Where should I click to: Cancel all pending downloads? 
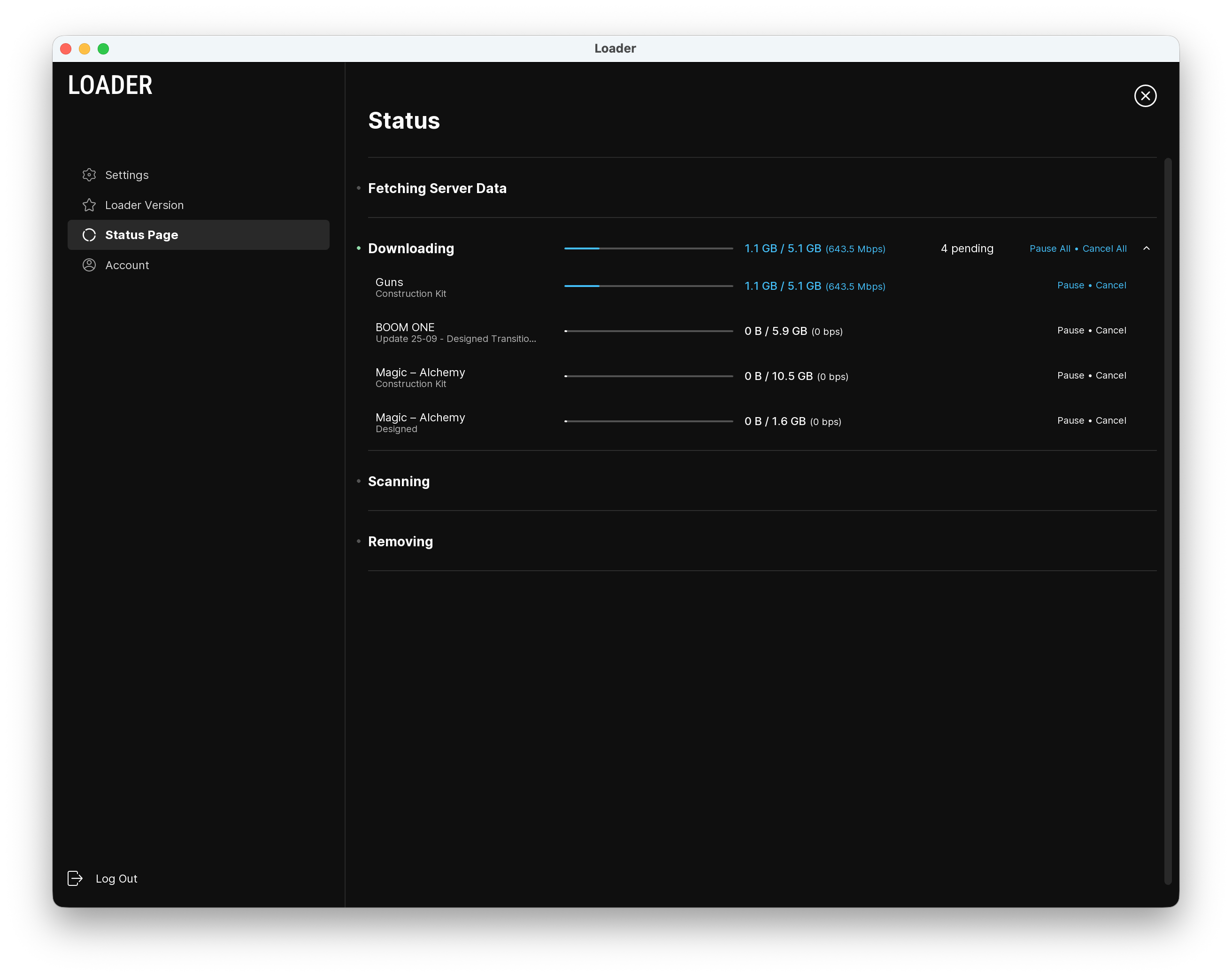pyautogui.click(x=1105, y=248)
